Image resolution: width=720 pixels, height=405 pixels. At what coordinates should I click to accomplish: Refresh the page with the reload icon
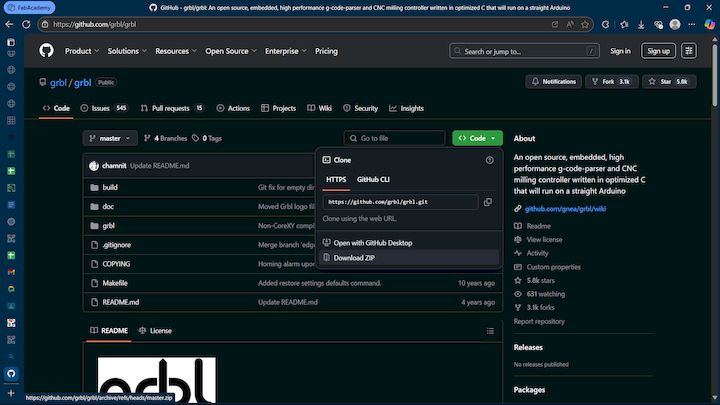[26, 24]
